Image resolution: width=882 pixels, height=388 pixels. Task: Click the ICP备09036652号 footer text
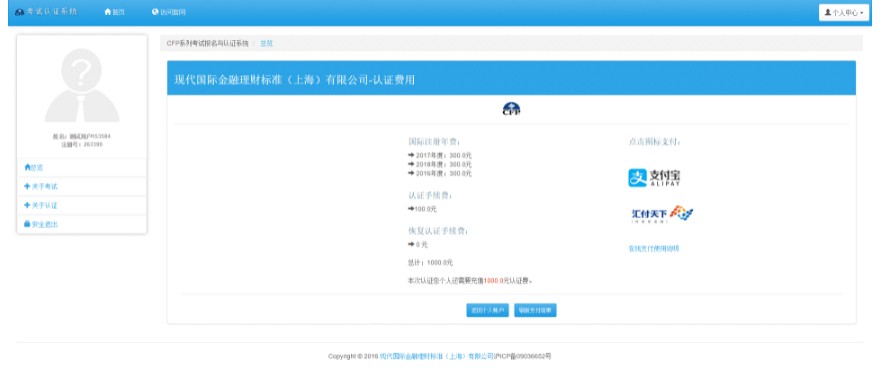click(523, 357)
